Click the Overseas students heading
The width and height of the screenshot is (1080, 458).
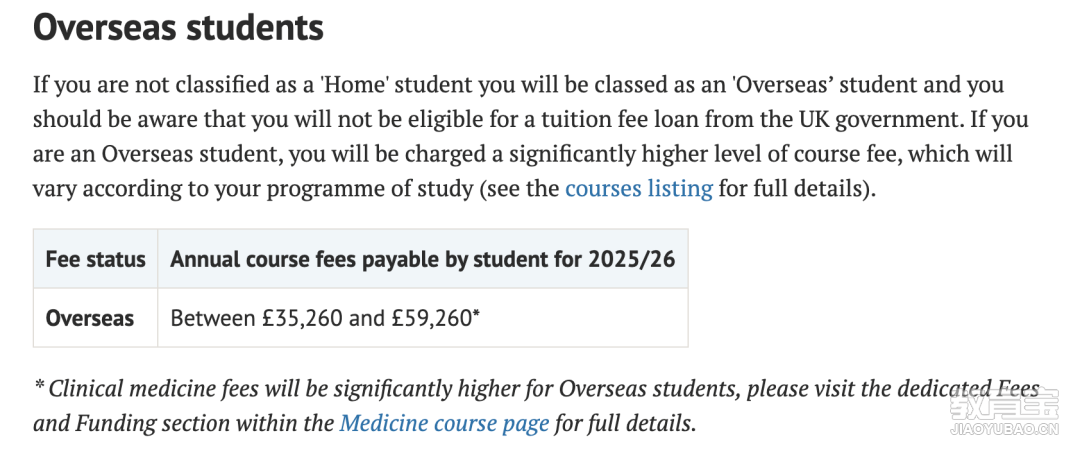[x=178, y=28]
